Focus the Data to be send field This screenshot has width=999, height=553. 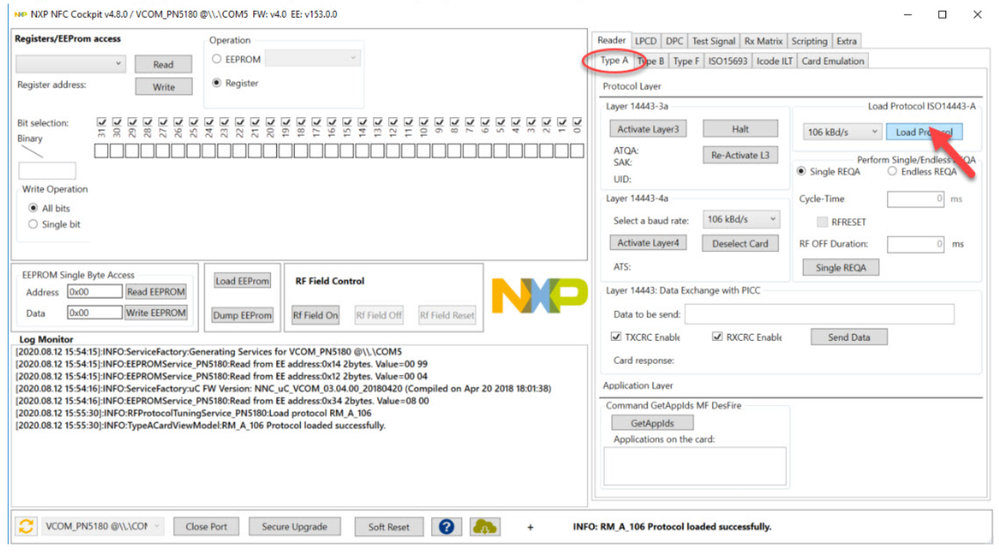point(819,314)
